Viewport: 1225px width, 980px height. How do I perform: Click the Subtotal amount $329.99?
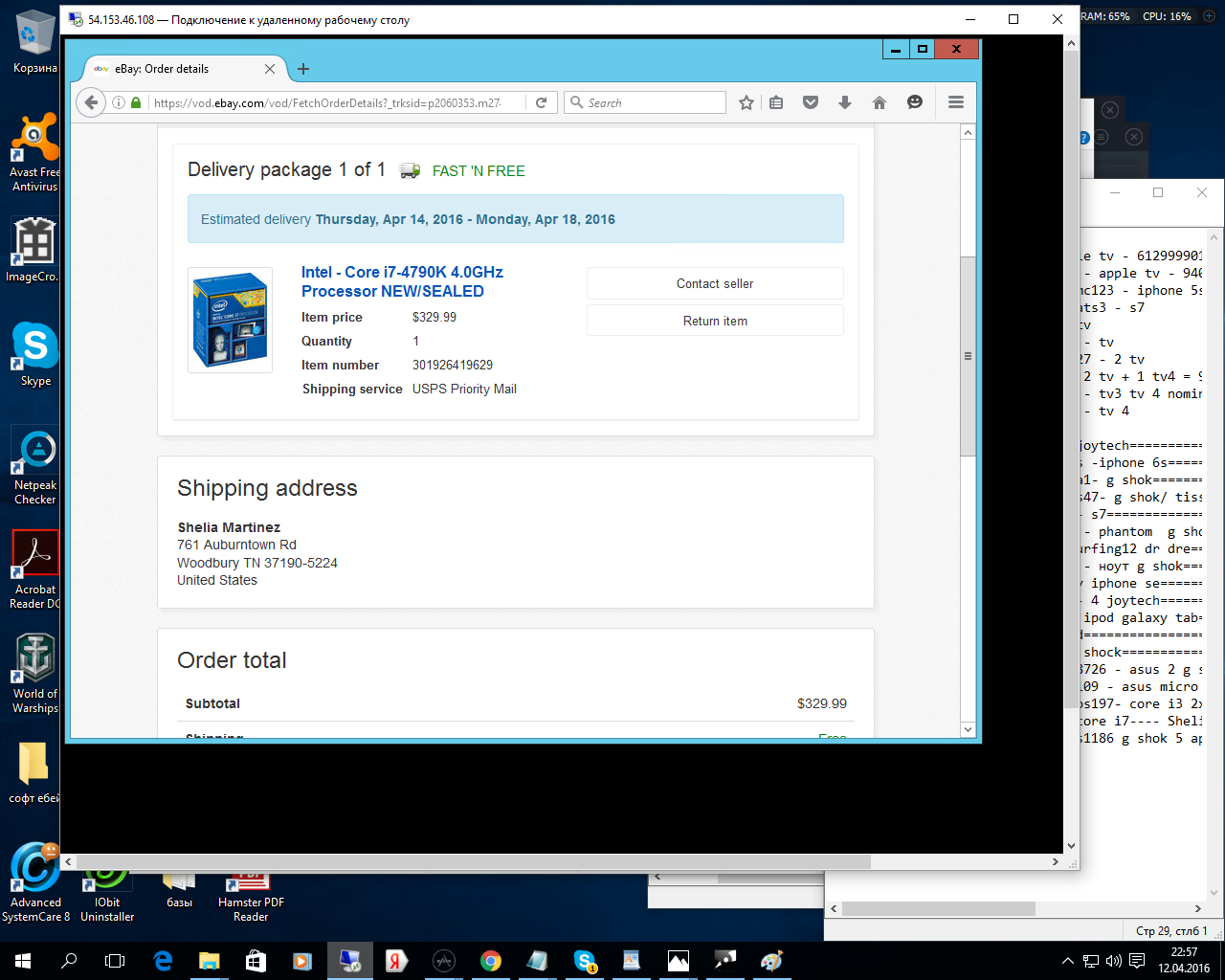[822, 703]
